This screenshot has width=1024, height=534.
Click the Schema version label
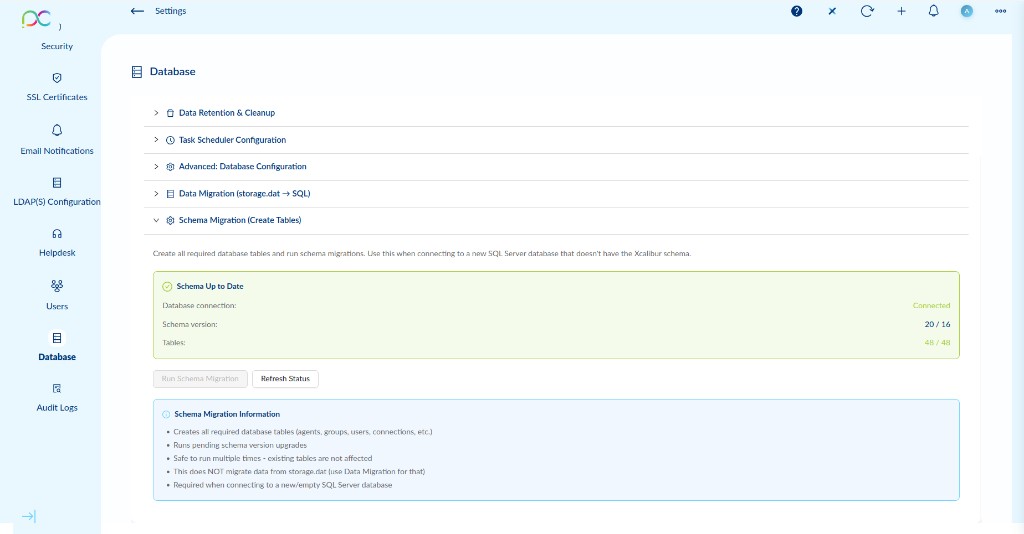click(189, 324)
